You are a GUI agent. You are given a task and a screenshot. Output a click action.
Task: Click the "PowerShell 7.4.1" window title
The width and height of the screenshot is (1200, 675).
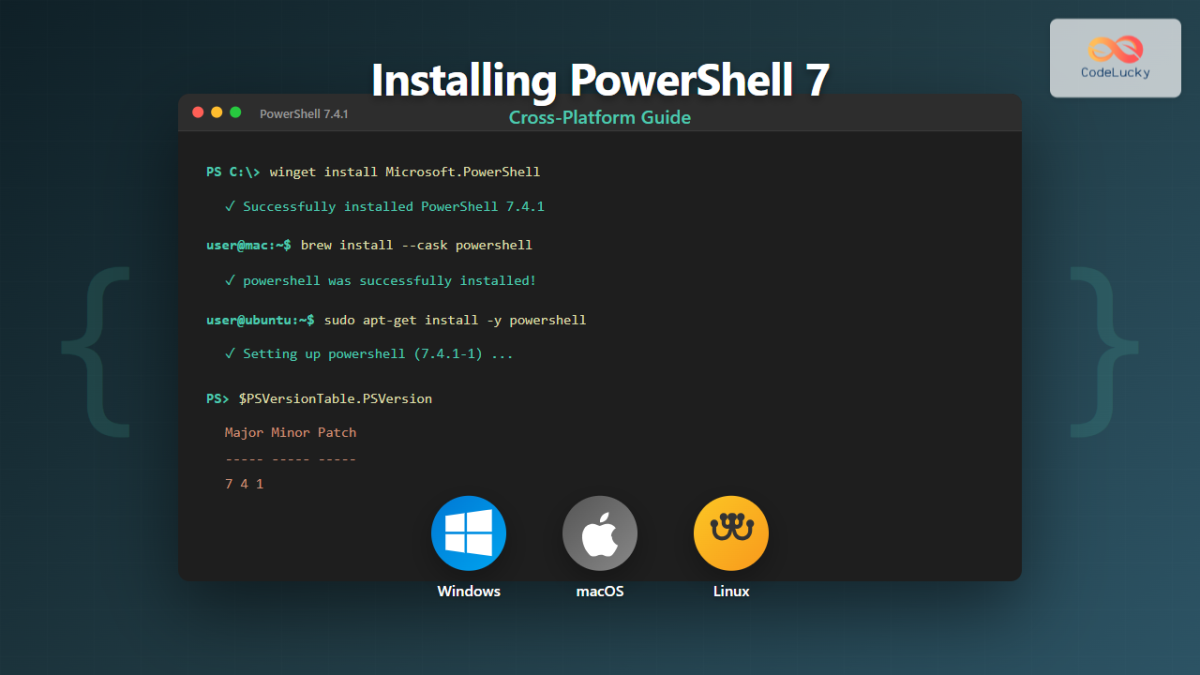tap(304, 114)
